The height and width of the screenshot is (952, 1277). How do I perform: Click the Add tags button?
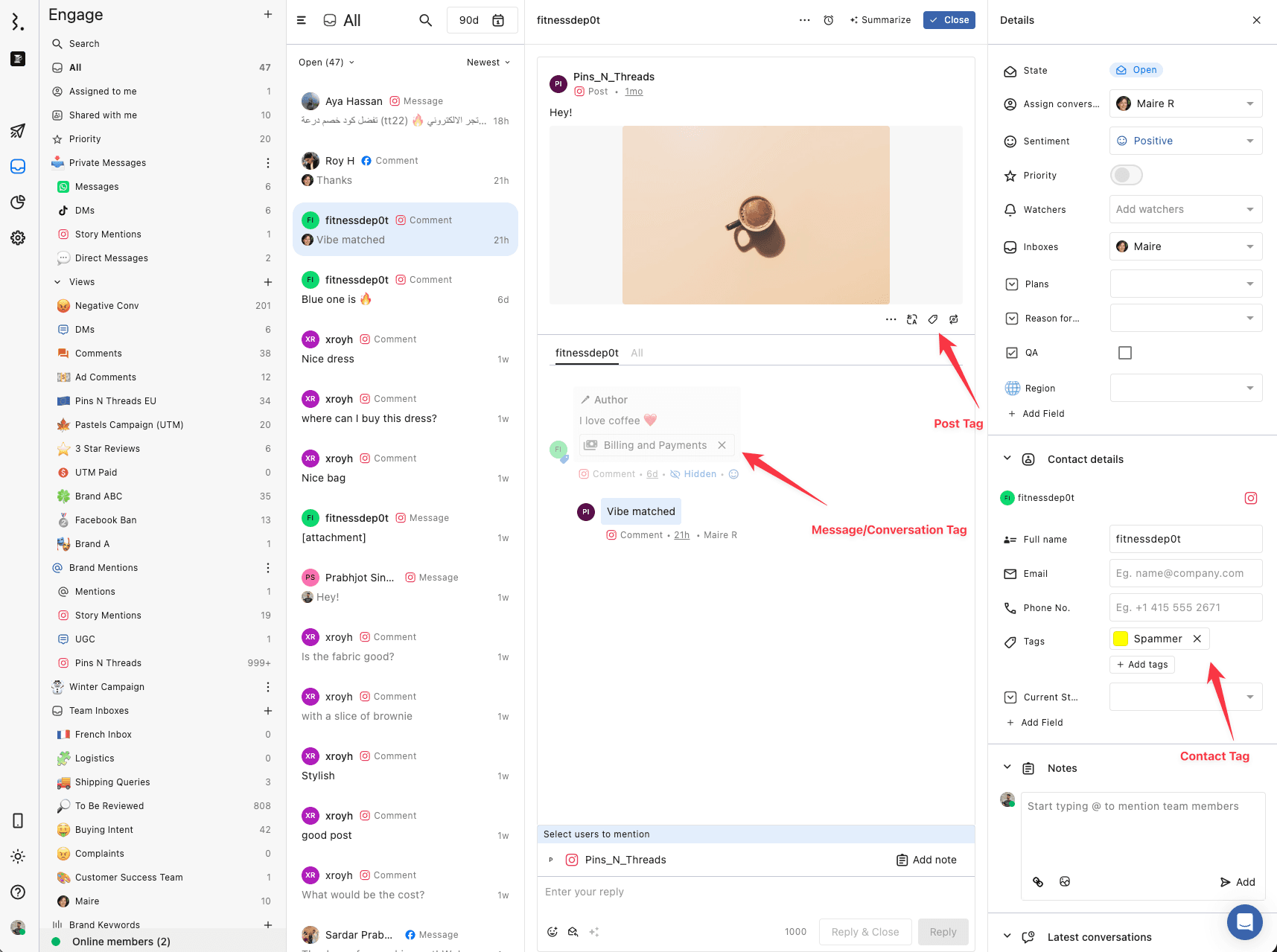[1141, 665]
